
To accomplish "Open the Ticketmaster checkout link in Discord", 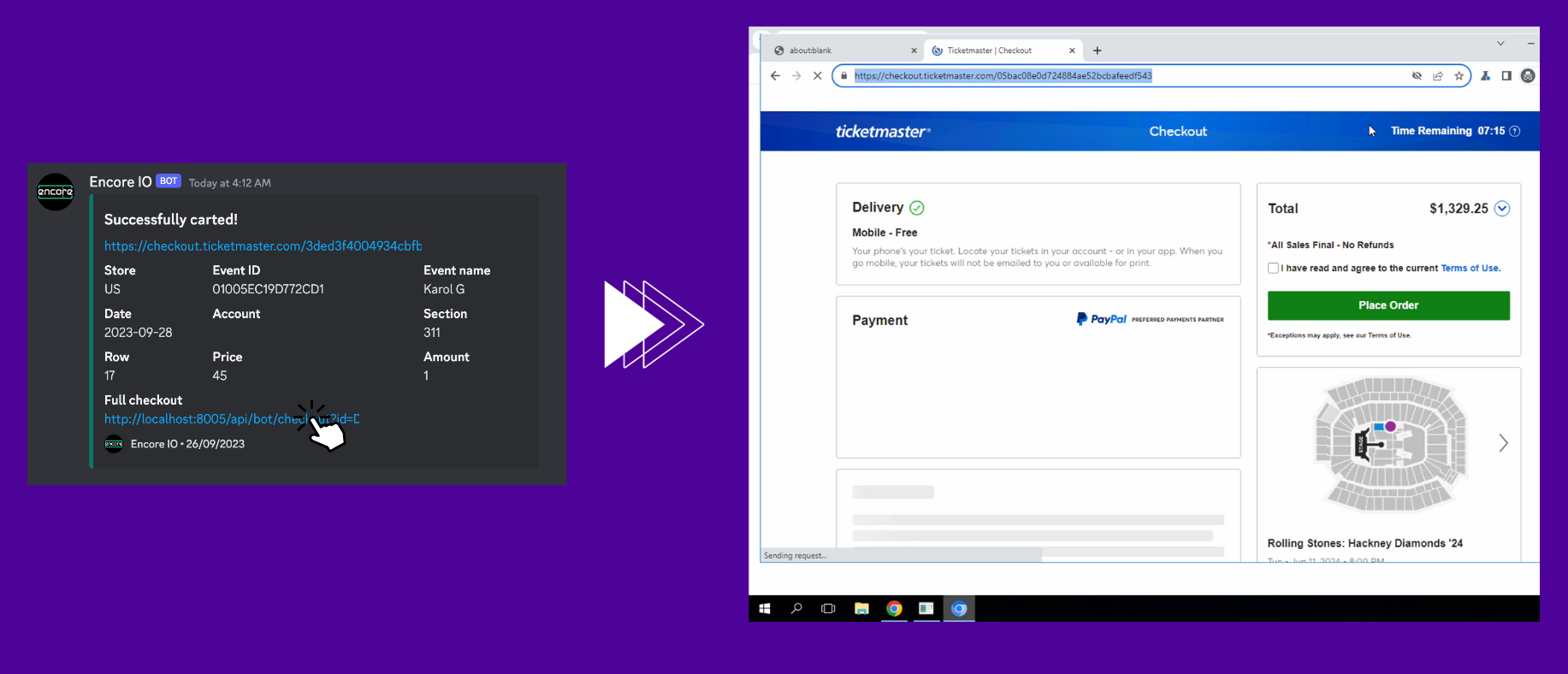I will [x=263, y=246].
